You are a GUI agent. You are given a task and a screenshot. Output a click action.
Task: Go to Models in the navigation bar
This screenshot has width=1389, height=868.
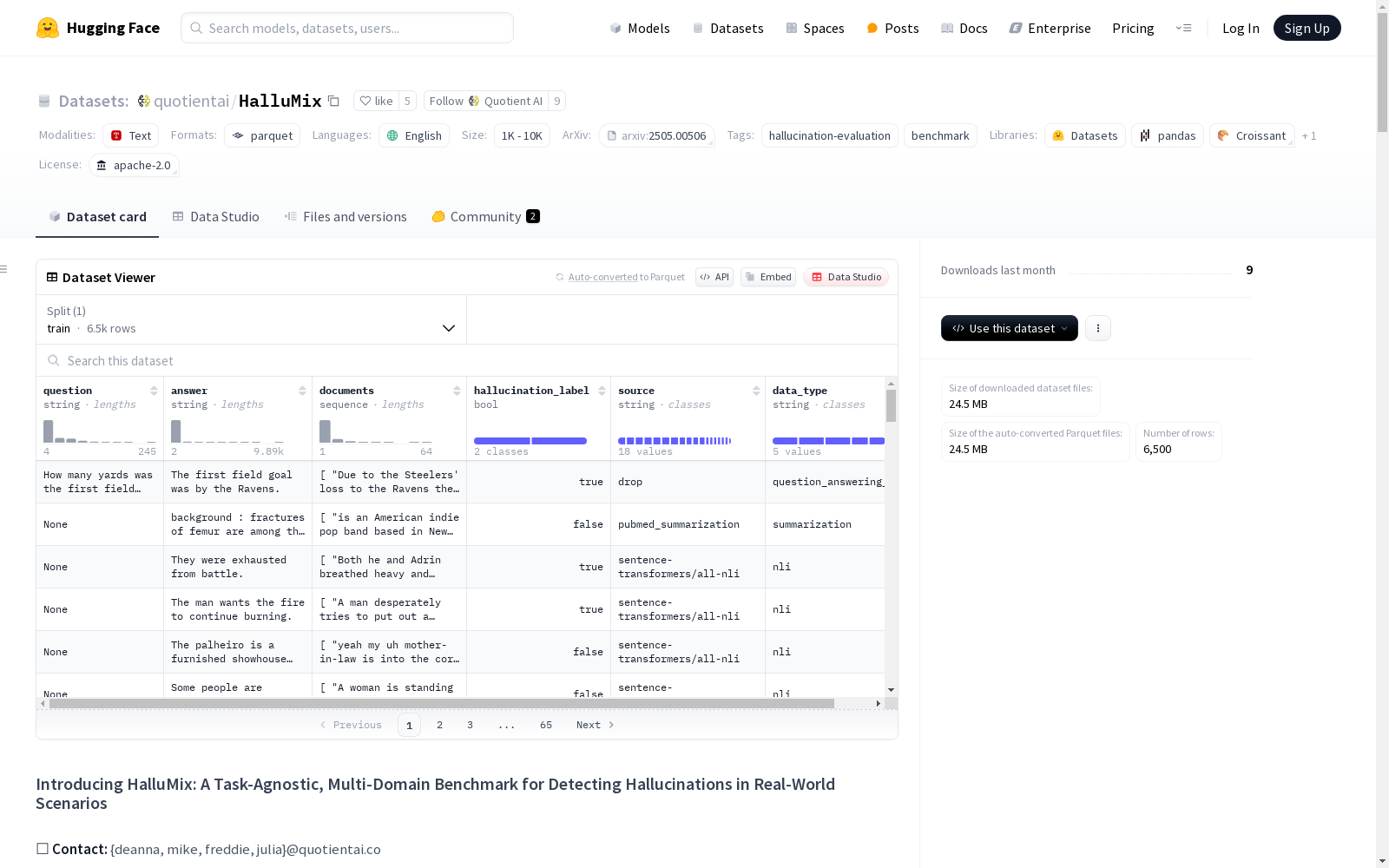tap(640, 28)
